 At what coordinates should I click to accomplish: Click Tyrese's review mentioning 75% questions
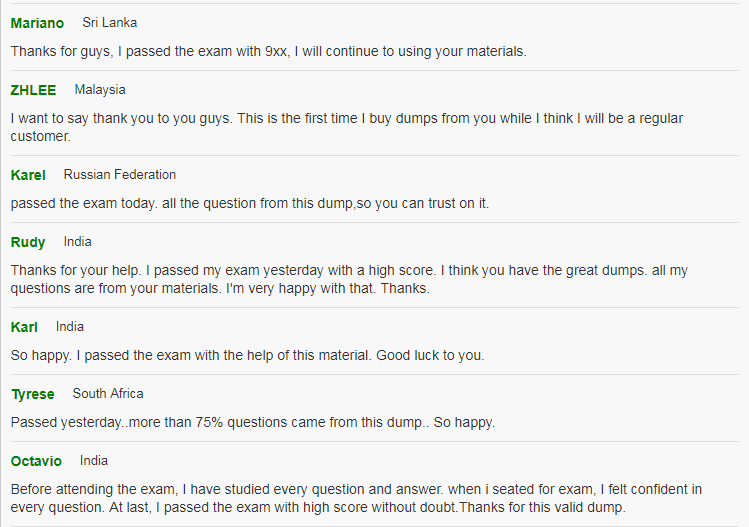pos(252,422)
